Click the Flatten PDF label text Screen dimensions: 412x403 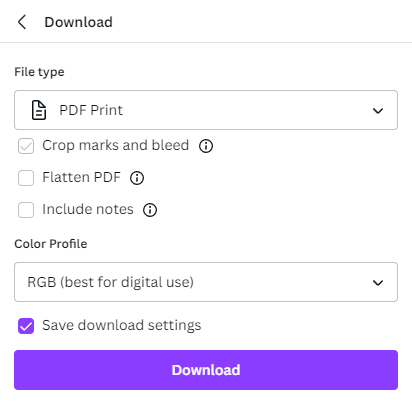(81, 177)
